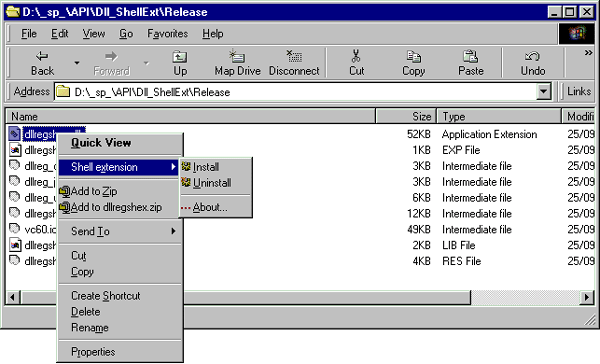Image resolution: width=600 pixels, height=364 pixels.
Task: Choose Create Shortcut in context menu
Action: 120,296
